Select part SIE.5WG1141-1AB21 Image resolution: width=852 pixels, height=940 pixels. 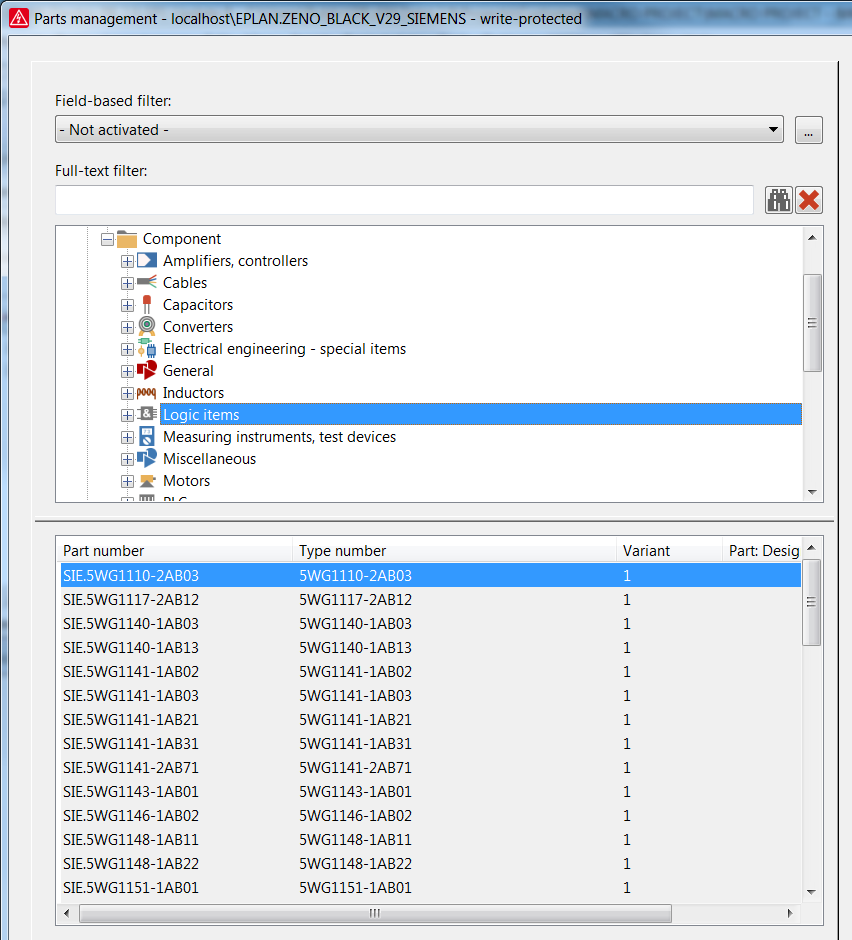[x=131, y=719]
